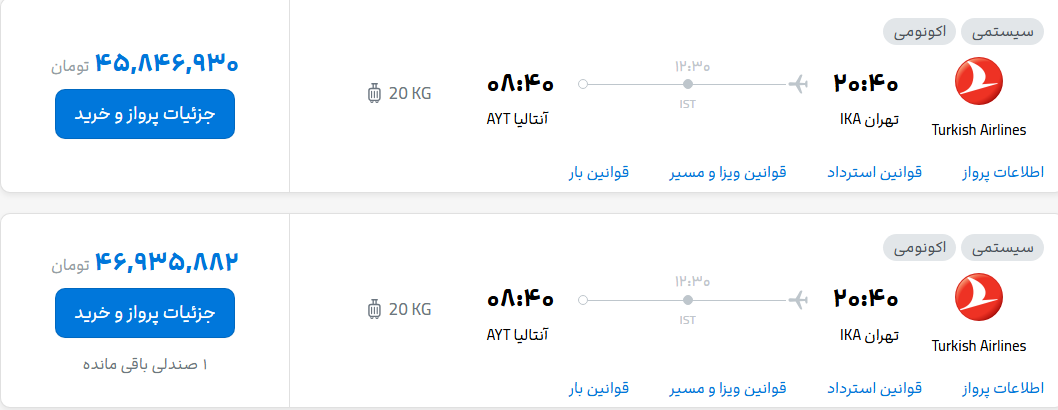Open قوانین ویزا و مسیر on second flight
1058x410 pixels.
tap(727, 388)
